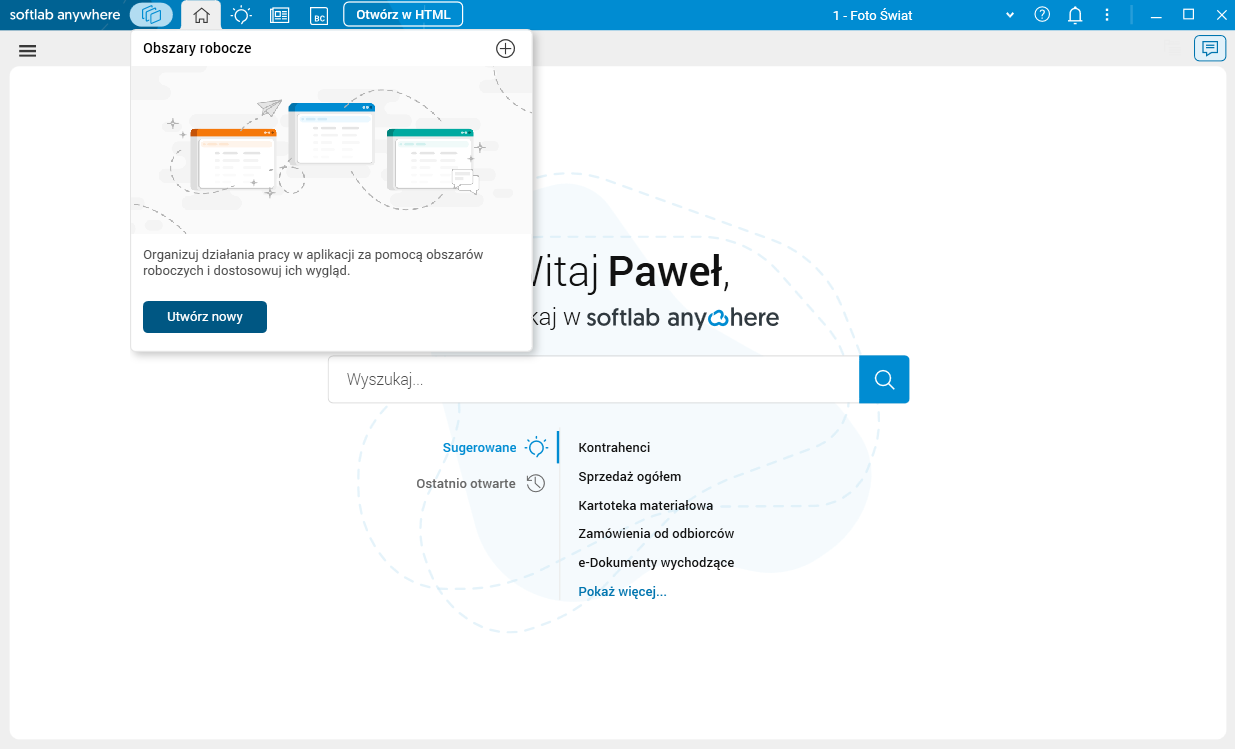Image resolution: width=1235 pixels, height=749 pixels.
Task: Click the Wyszukaj search field
Action: 594,379
